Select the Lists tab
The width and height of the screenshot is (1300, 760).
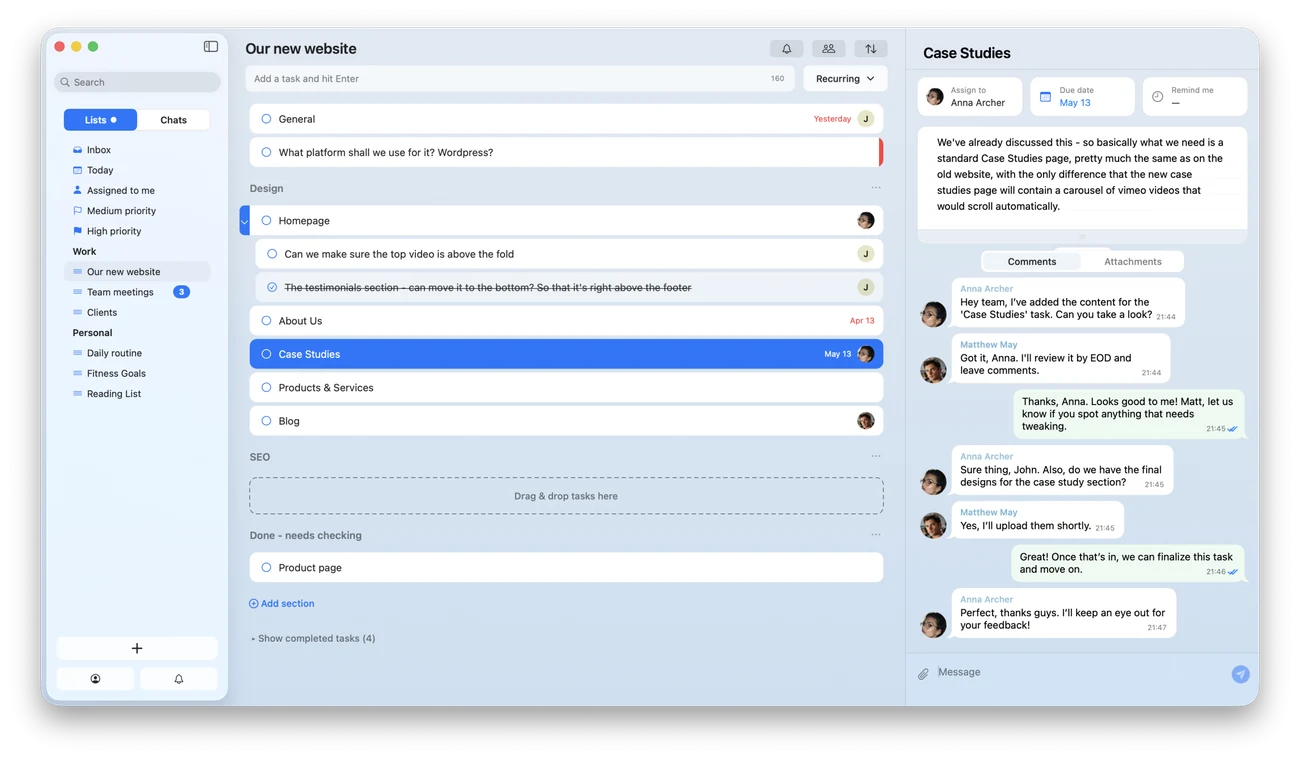(x=100, y=120)
